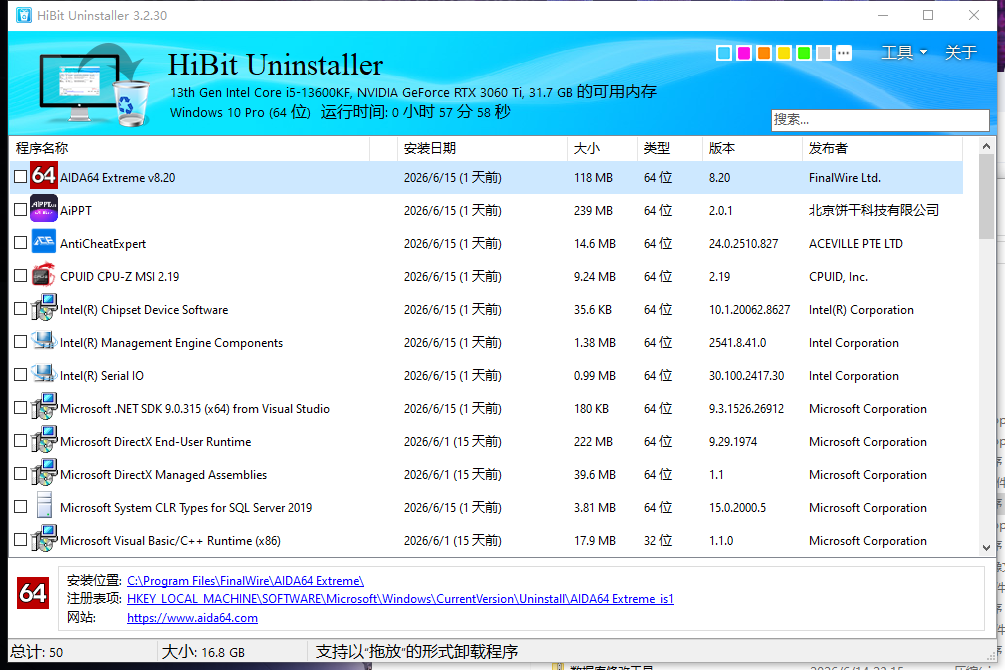Choose the yellow theme color

point(784,53)
